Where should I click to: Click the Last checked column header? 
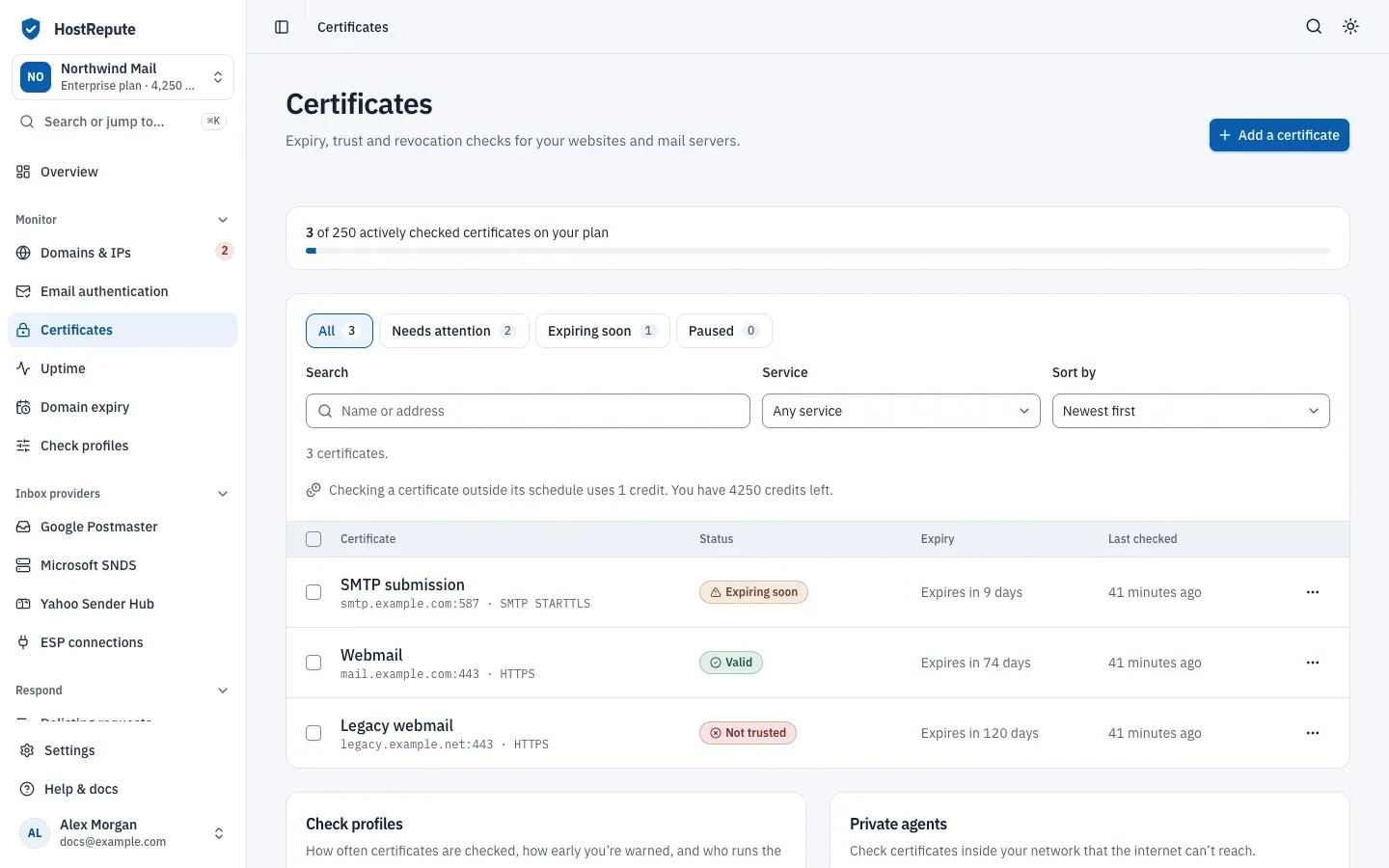point(1142,539)
